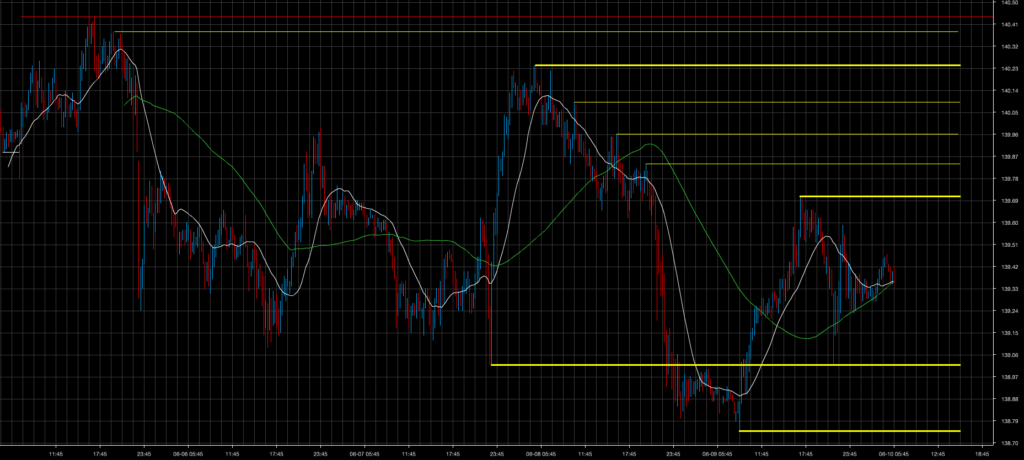Select the 06-09 05:45 date label
The height and width of the screenshot is (460, 1024).
coord(716,453)
